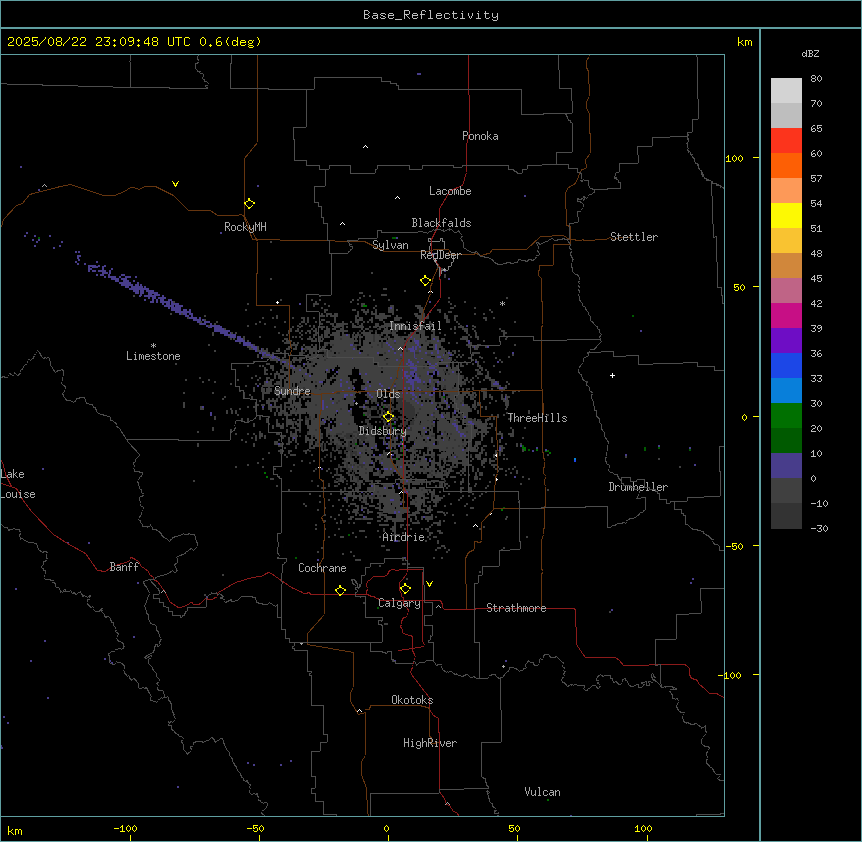The width and height of the screenshot is (862, 842).
Task: Click the asterisk marker above Limestone
Action: (153, 346)
